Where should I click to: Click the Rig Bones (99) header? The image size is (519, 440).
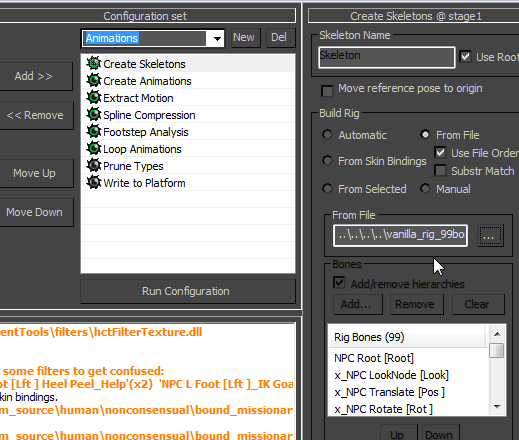407,337
